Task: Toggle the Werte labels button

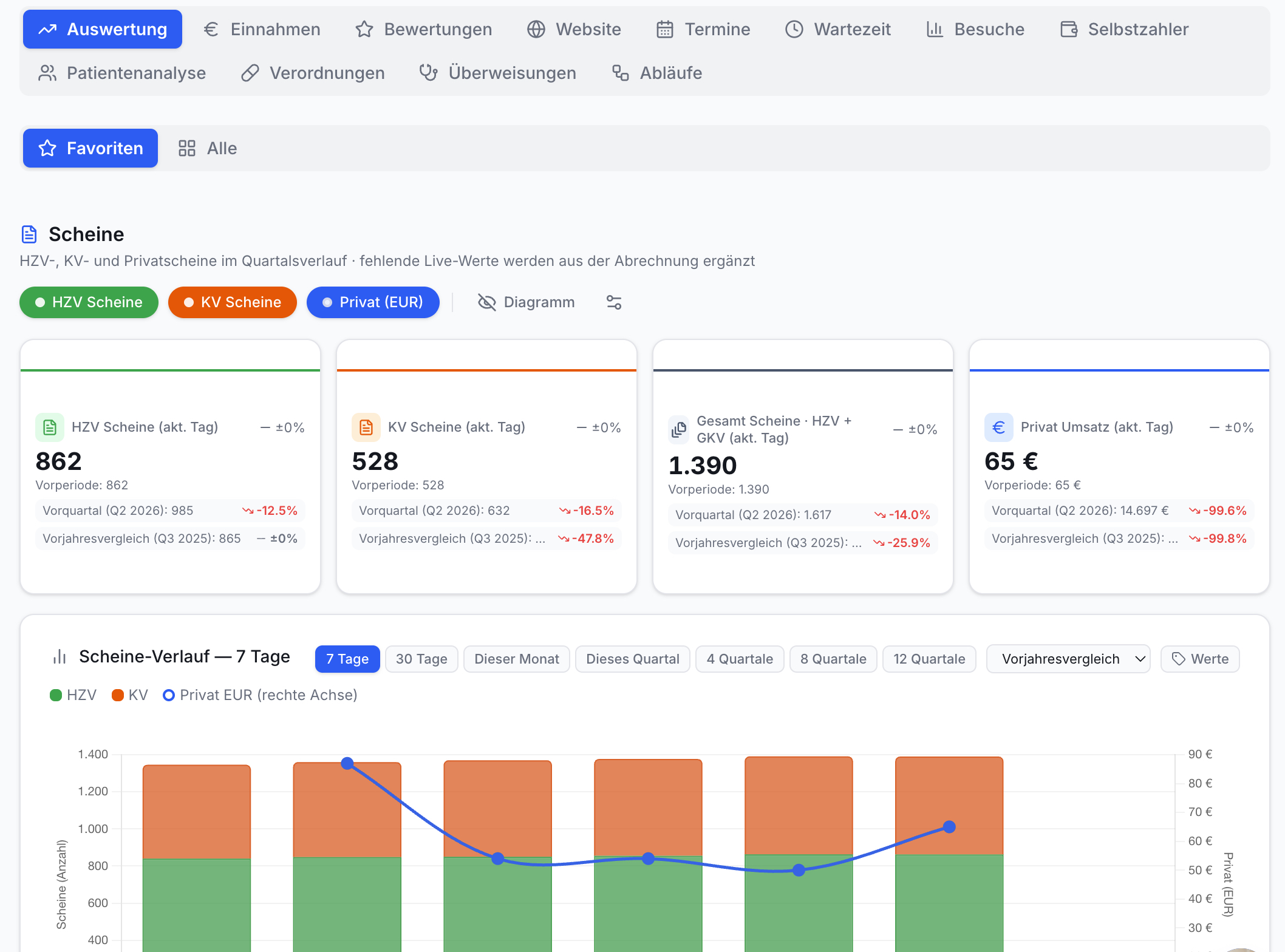Action: point(1200,659)
